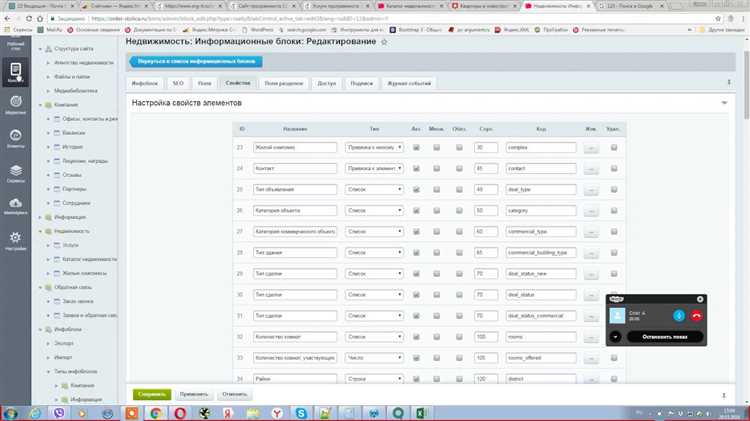Viewport: 750px width, 421px height.
Task: Open the Marketing sidebar section
Action: (x=15, y=104)
